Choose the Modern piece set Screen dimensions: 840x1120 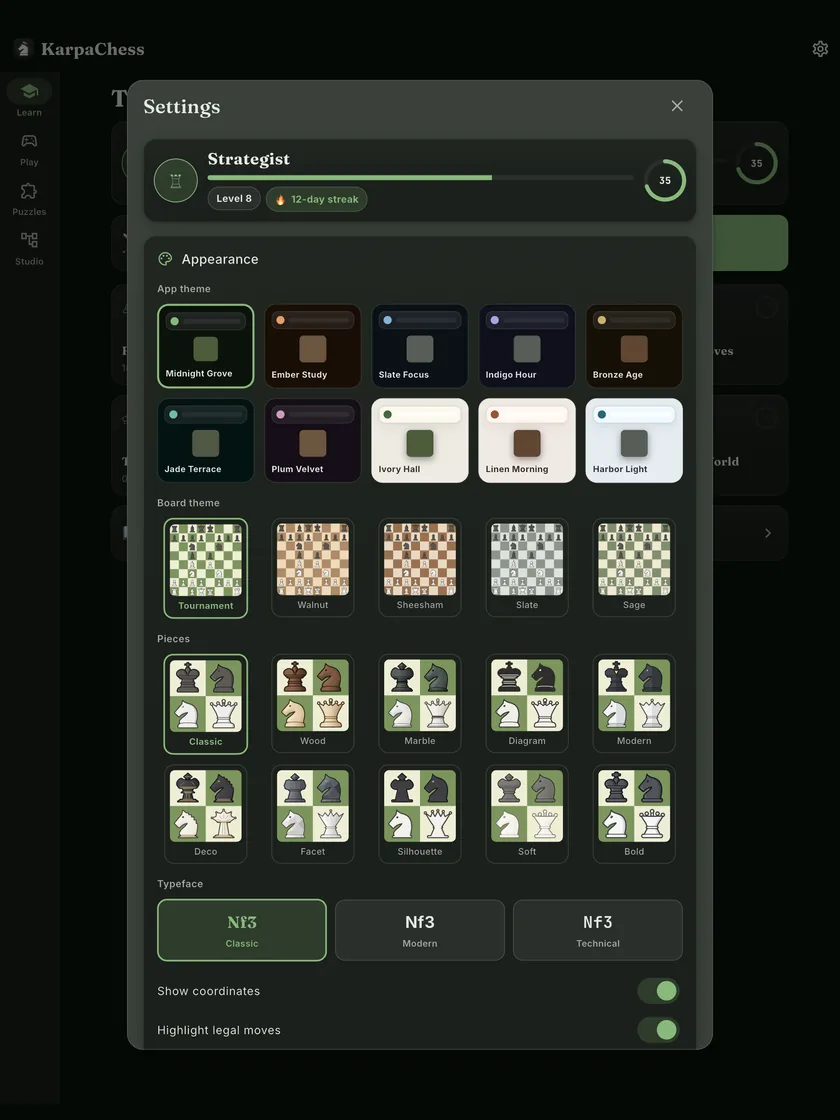(634, 704)
